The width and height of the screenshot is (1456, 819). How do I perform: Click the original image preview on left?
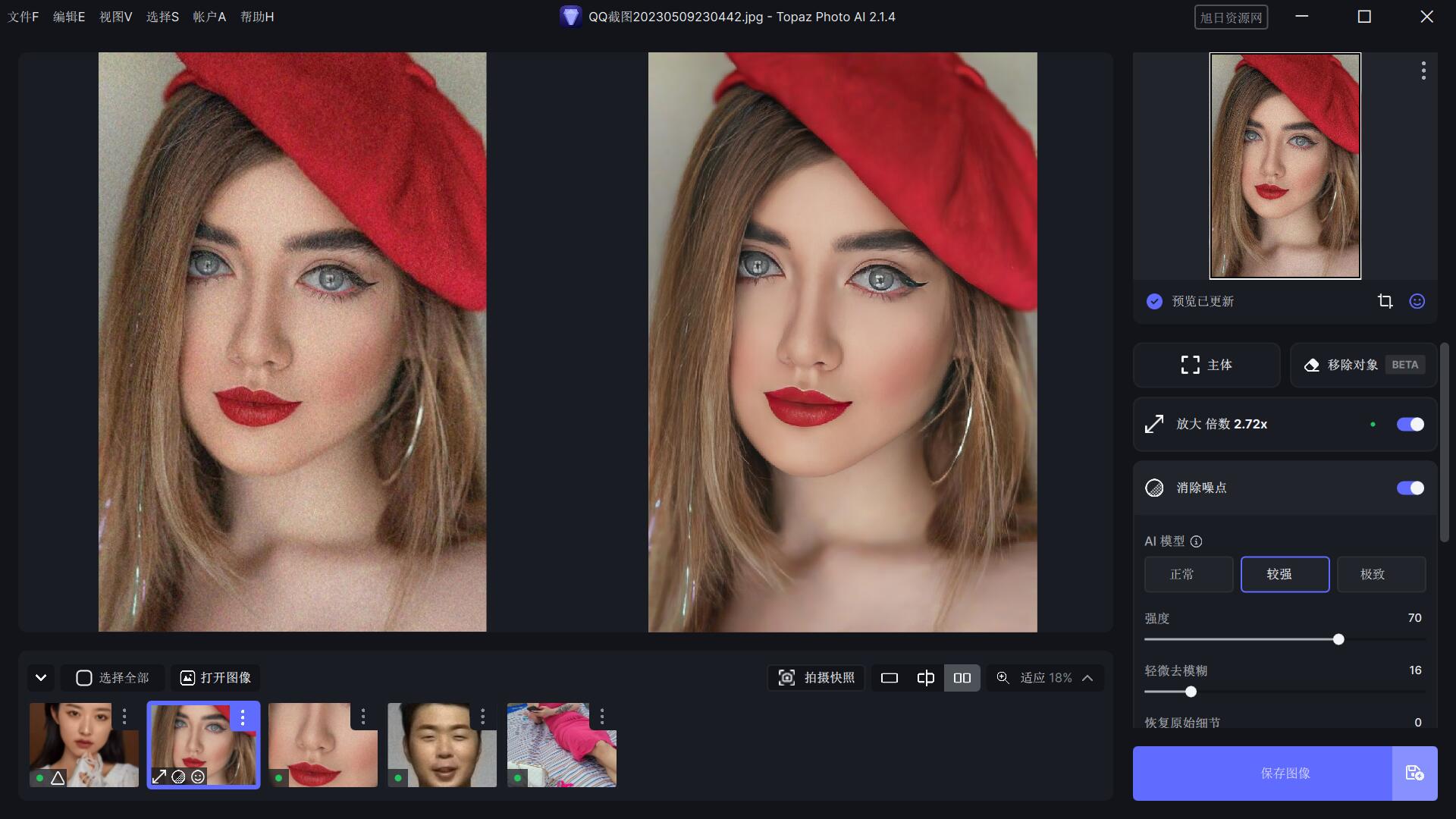point(293,342)
